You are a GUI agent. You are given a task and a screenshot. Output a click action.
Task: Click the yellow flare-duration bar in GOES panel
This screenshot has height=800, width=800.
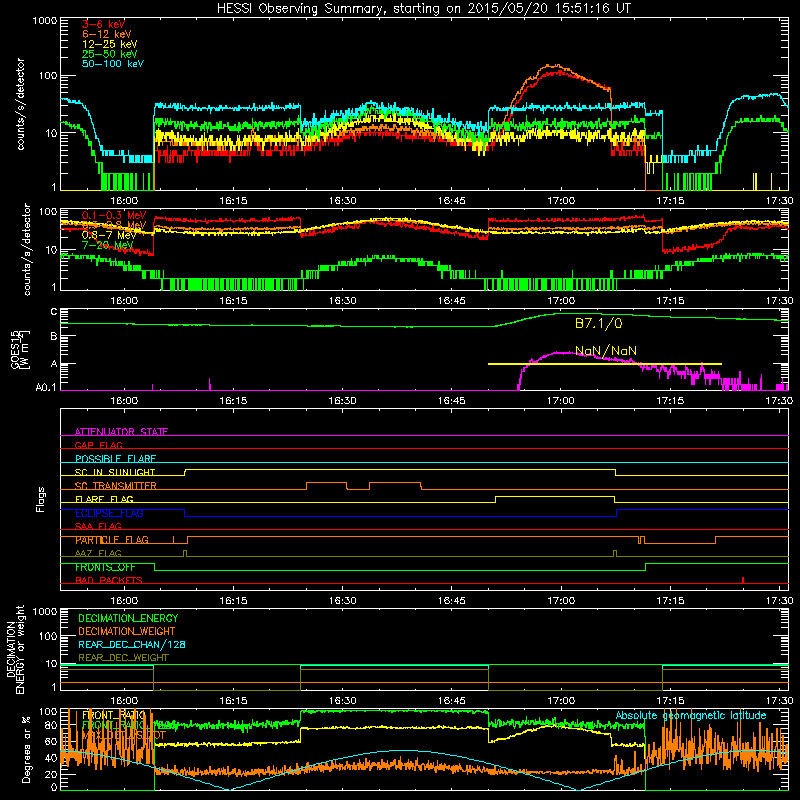pos(605,364)
